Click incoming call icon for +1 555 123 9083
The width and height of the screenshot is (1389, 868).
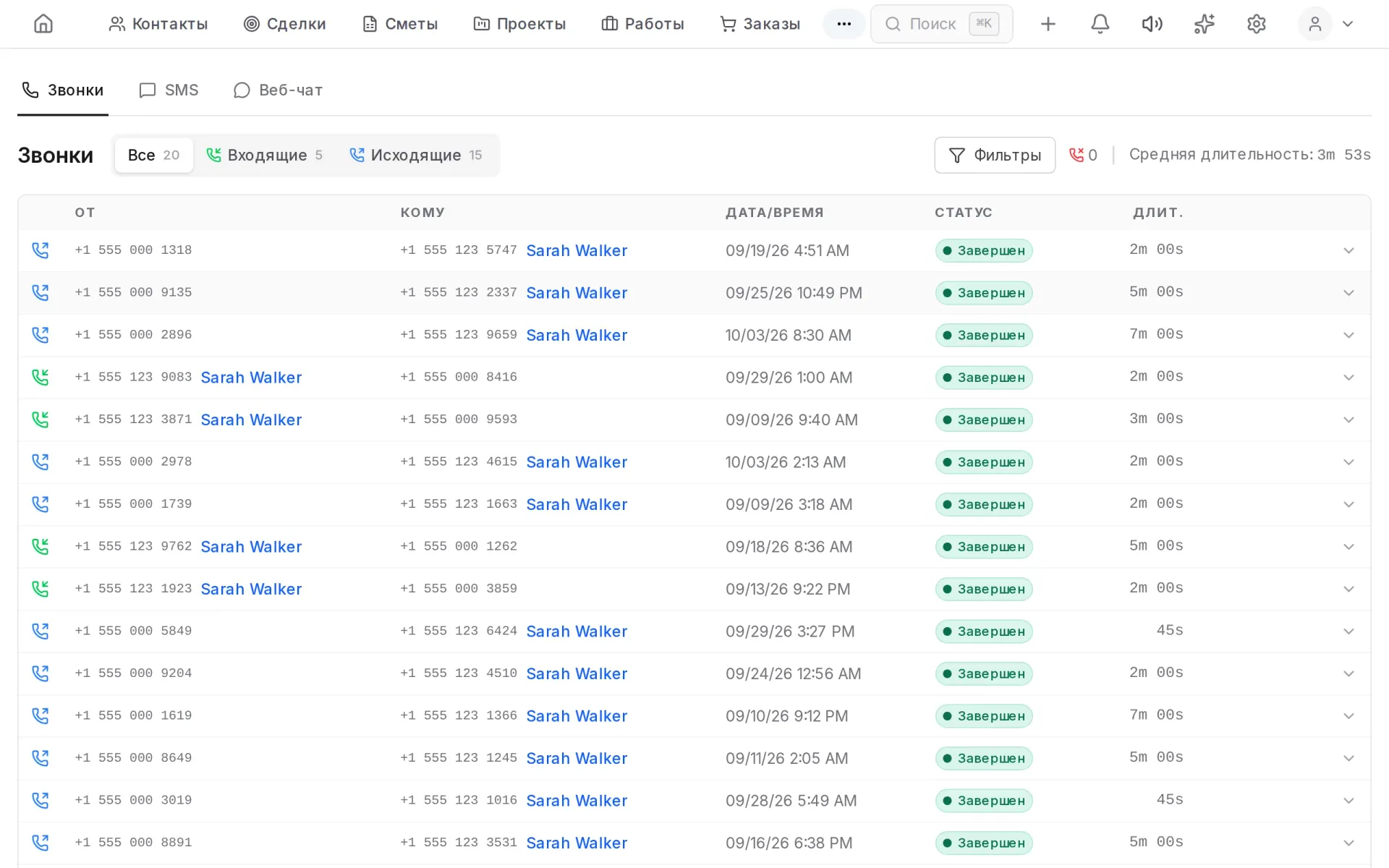(41, 378)
